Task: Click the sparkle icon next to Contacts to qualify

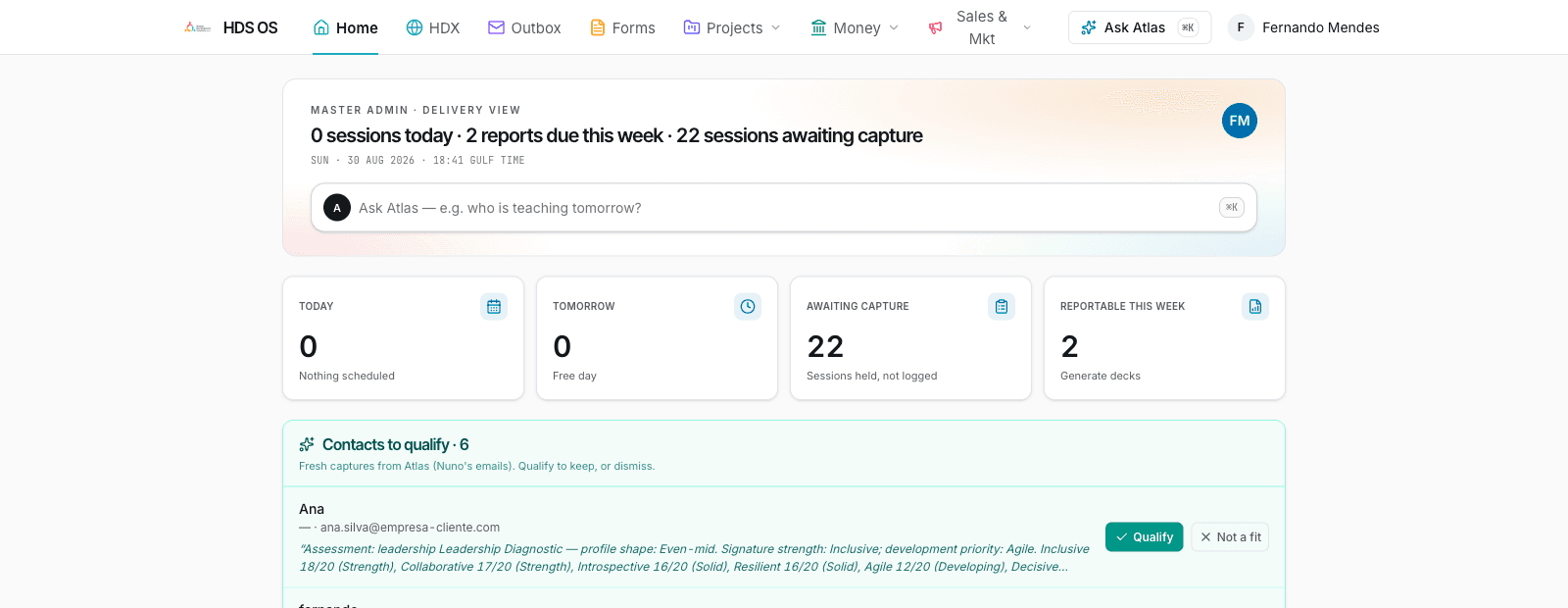Action: click(307, 444)
